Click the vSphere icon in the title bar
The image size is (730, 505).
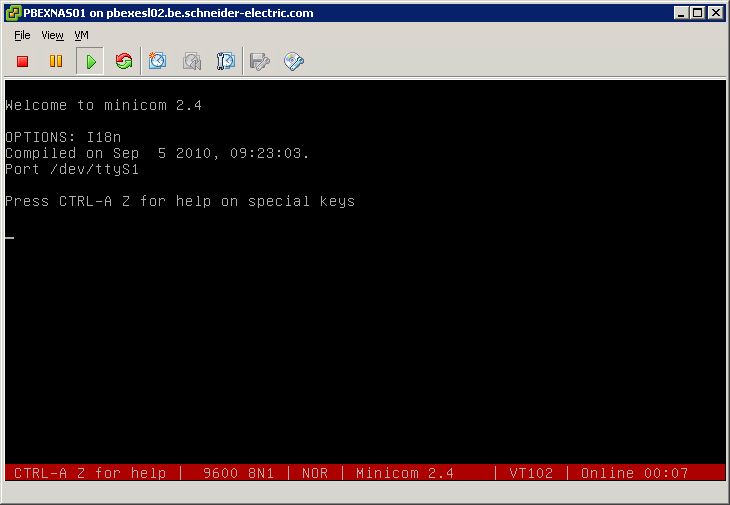[x=12, y=13]
